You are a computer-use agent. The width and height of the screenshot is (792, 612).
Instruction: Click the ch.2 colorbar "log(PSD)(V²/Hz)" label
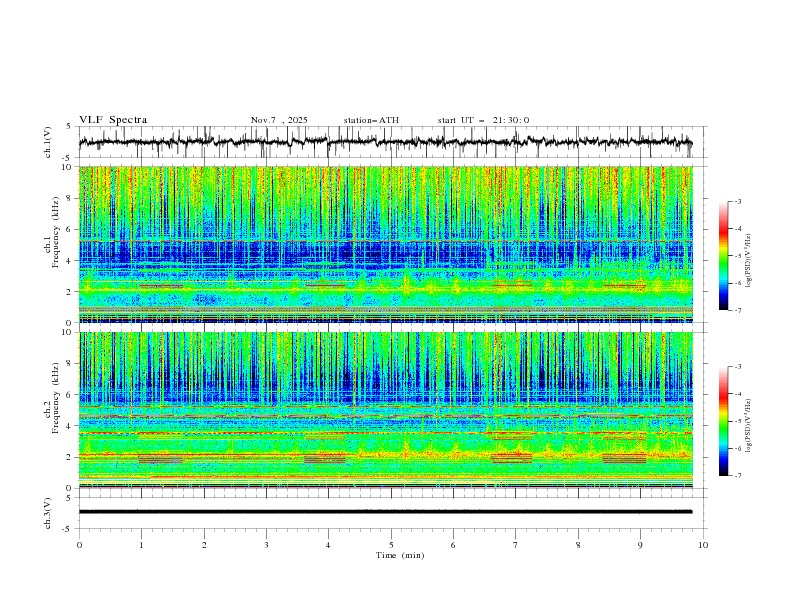(x=749, y=426)
